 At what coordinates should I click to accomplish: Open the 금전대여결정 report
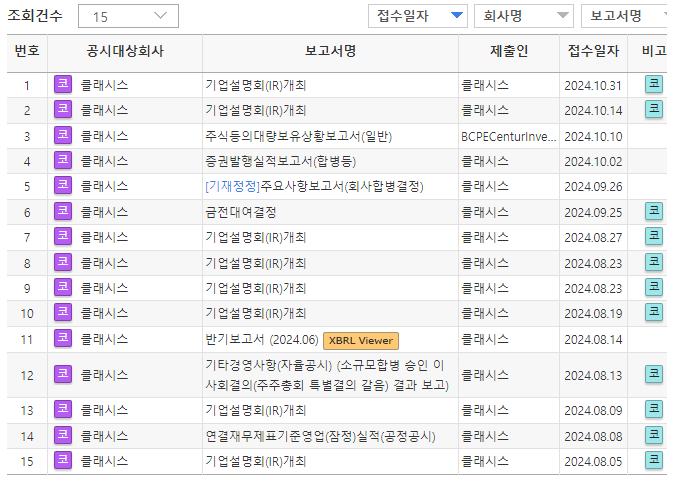(241, 212)
